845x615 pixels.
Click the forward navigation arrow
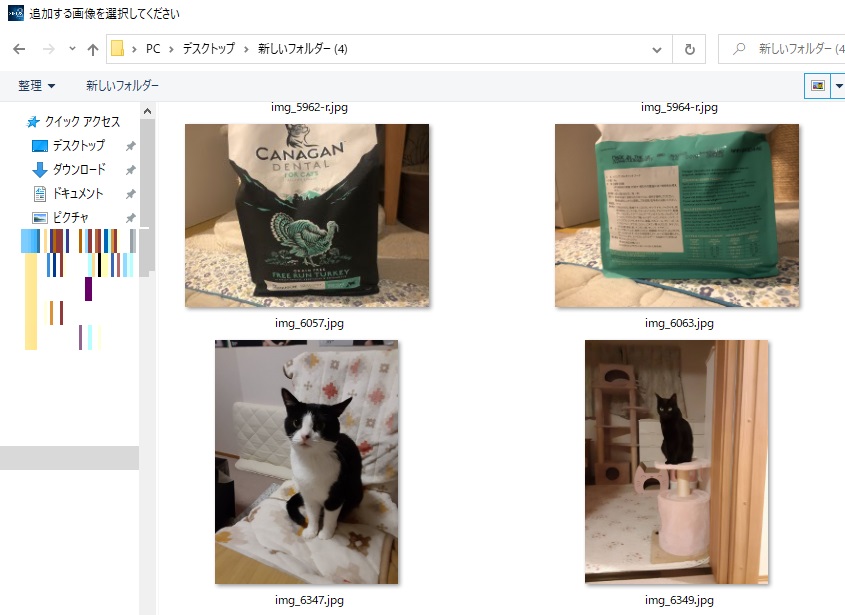pos(49,49)
